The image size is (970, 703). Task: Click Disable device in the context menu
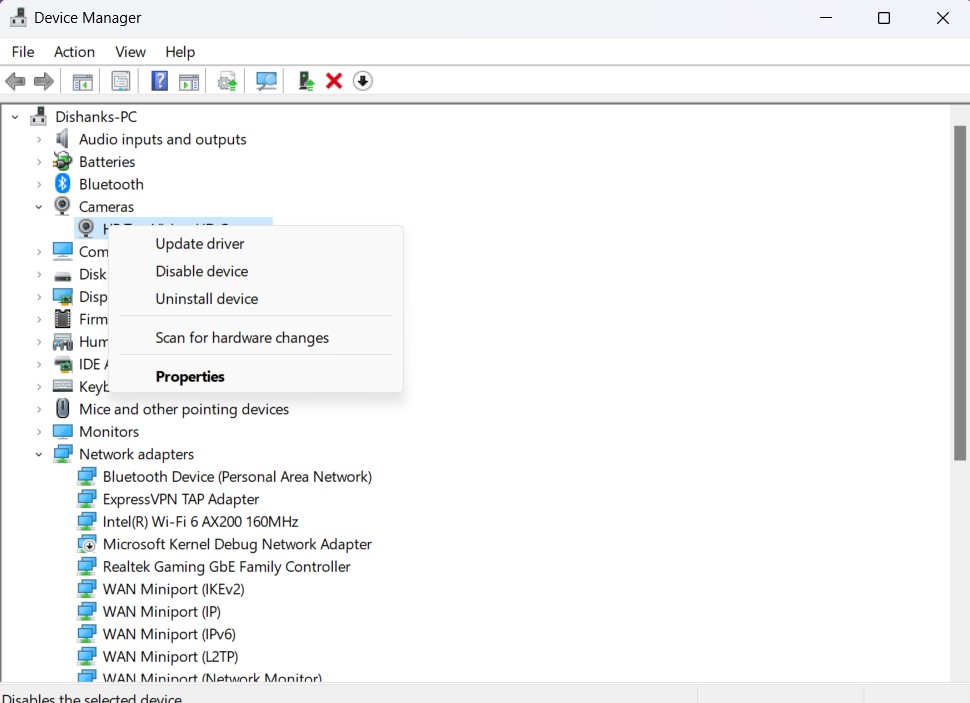pyautogui.click(x=201, y=271)
